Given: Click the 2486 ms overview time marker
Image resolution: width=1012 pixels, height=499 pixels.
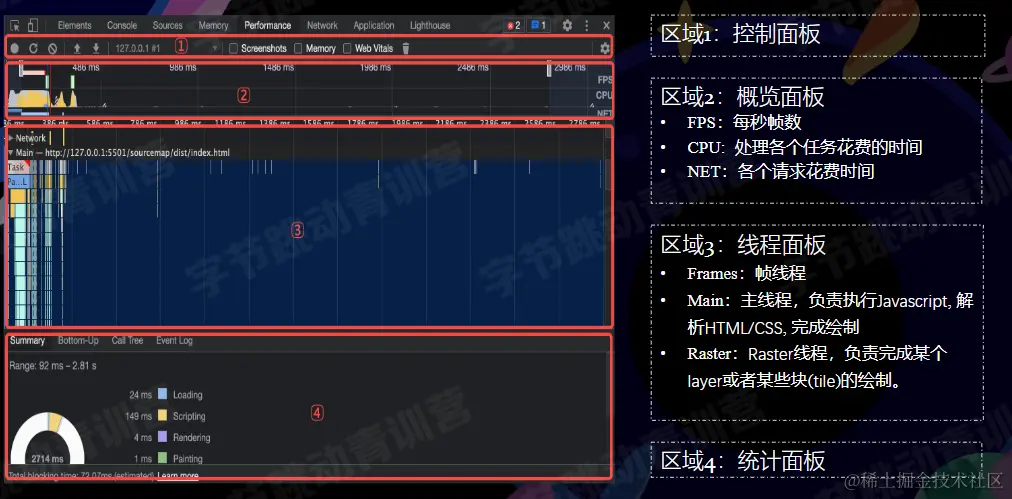Looking at the screenshot, I should pyautogui.click(x=472, y=67).
